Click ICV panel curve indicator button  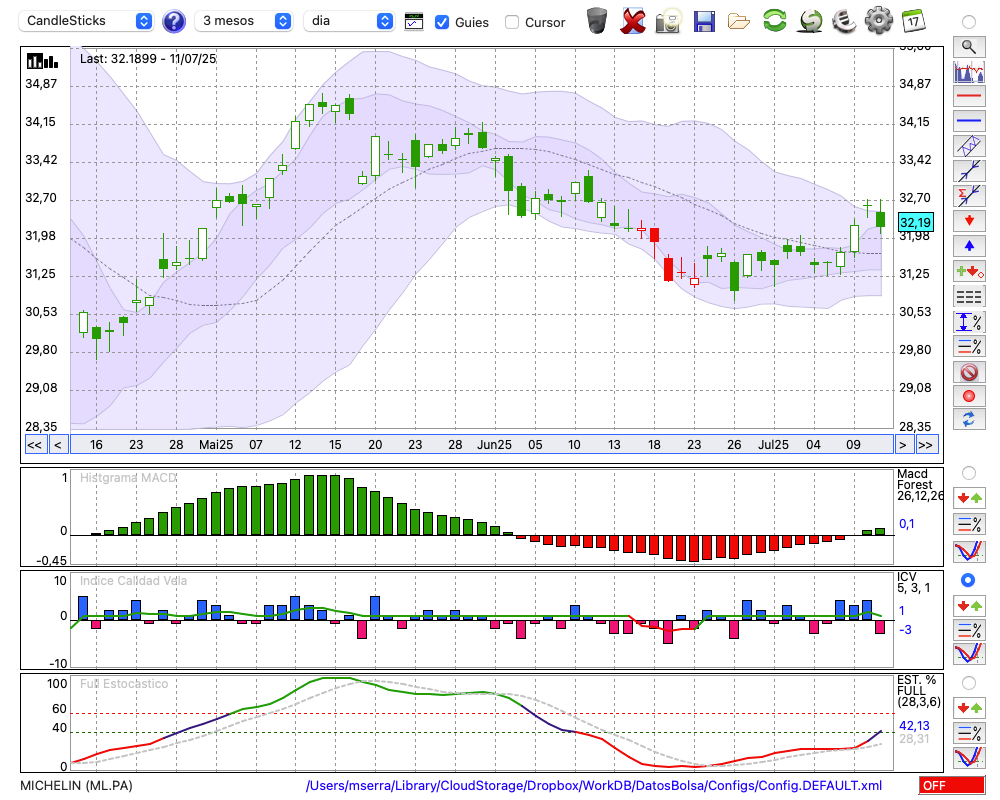coord(969,654)
